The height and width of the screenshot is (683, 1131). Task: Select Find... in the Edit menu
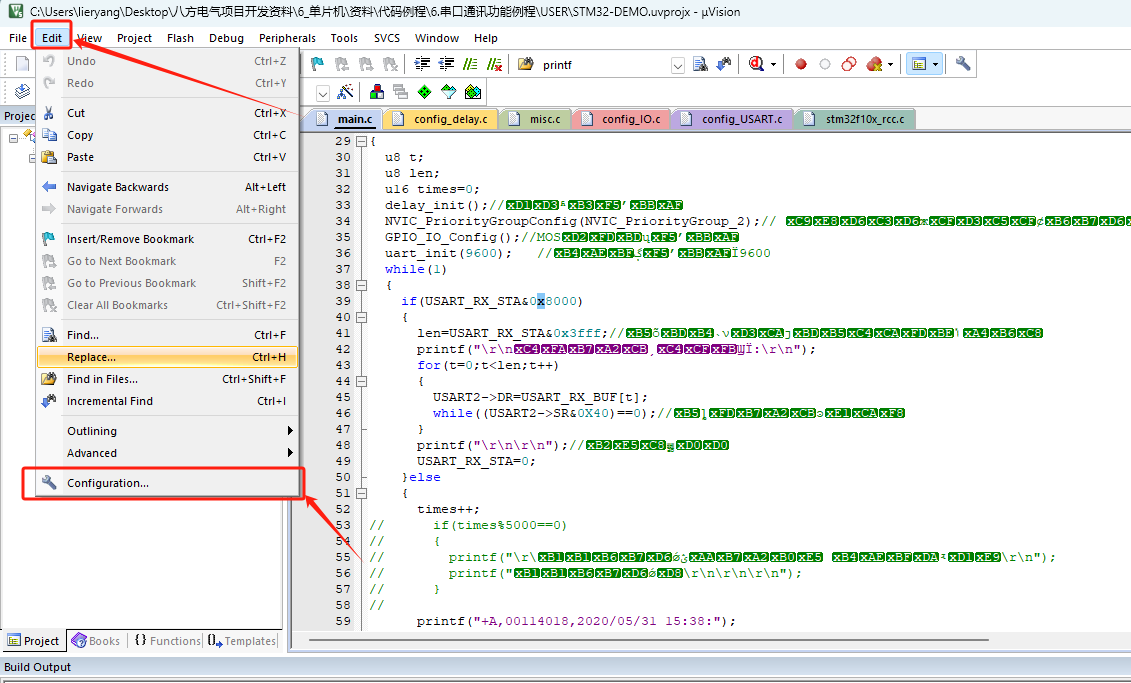167,335
